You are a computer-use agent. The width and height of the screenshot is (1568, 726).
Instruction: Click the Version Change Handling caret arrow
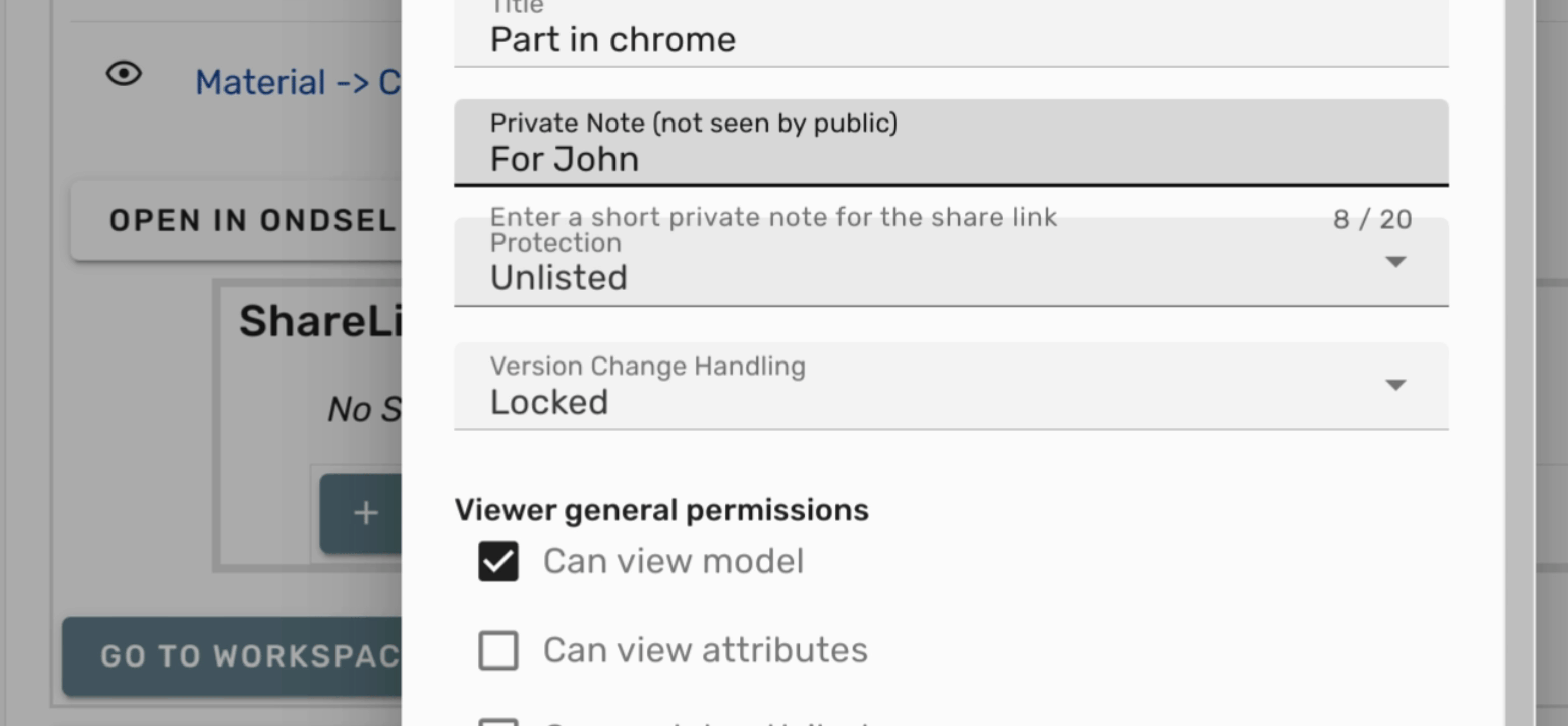coord(1397,385)
